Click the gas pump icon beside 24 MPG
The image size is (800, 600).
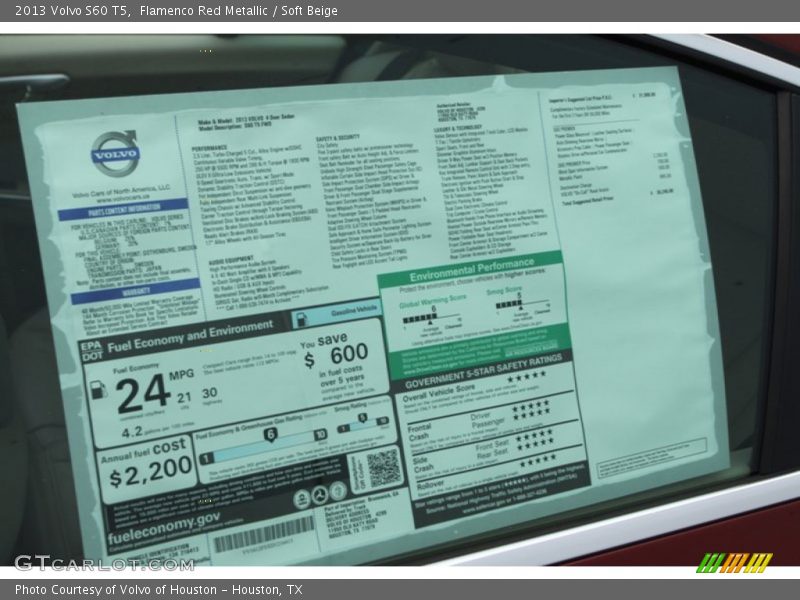[97, 390]
